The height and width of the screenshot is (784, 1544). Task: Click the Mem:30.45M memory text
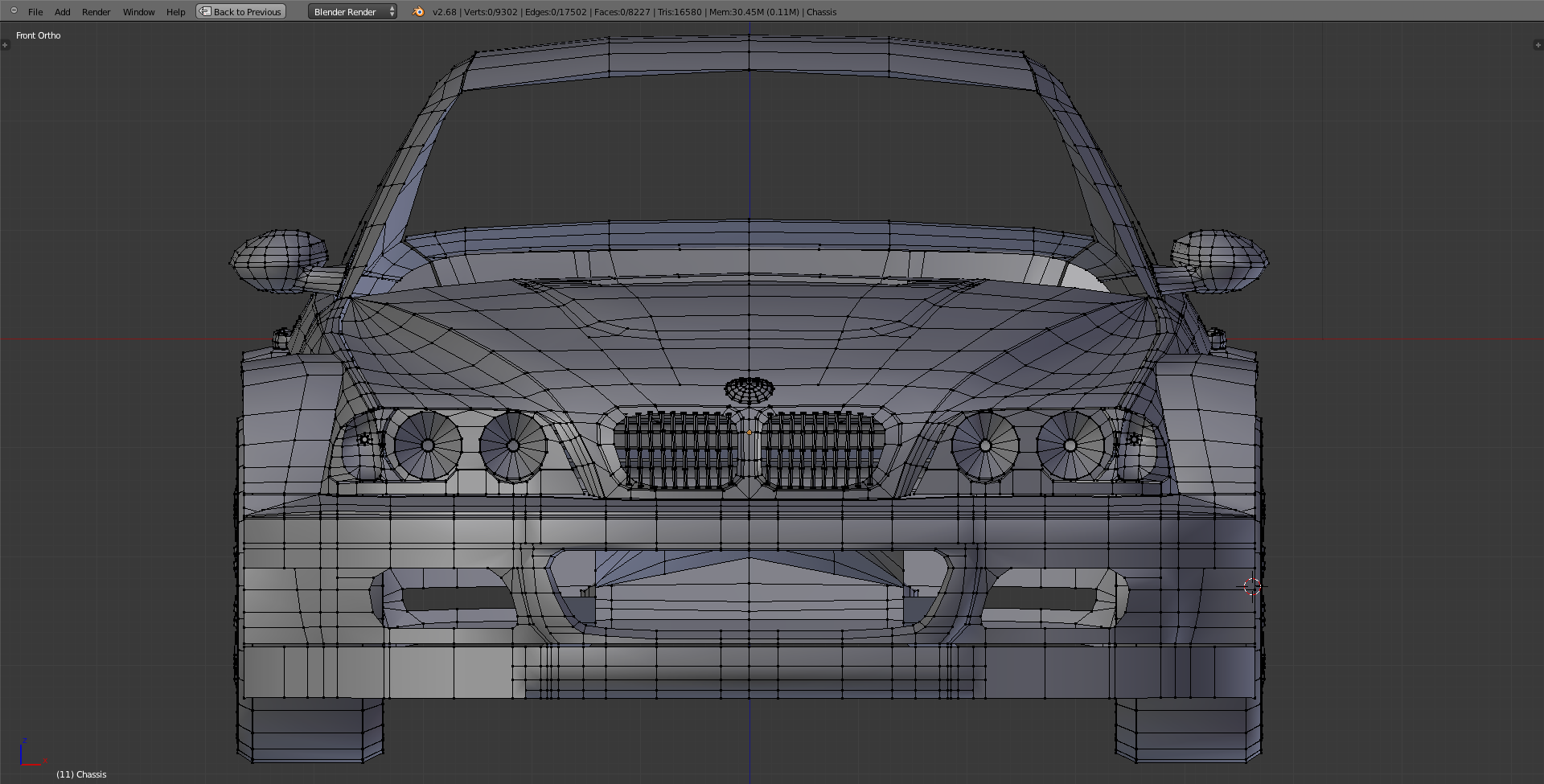(x=754, y=12)
